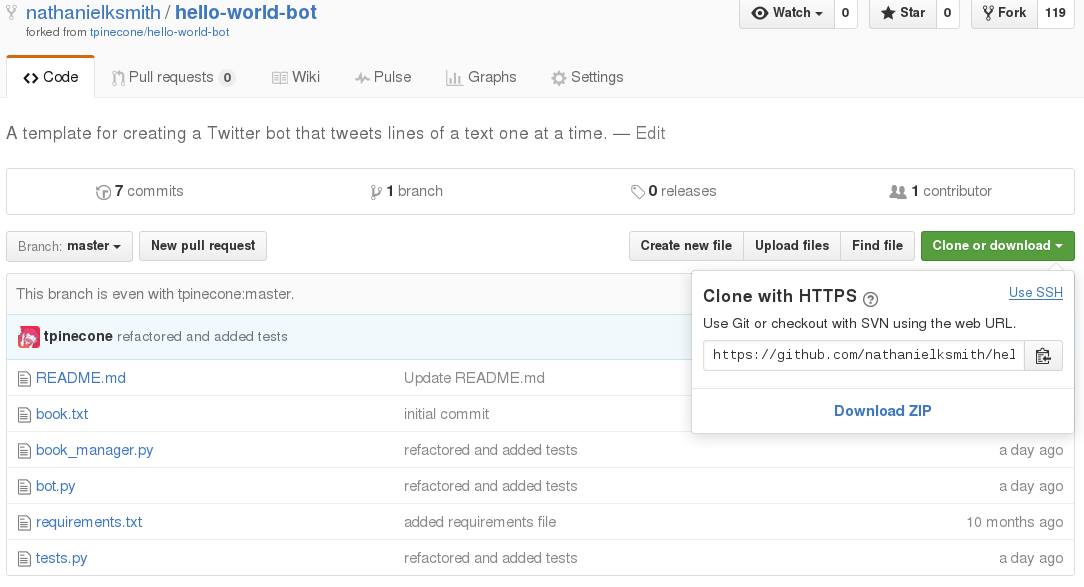
Task: Click tpinecone's avatar thumbnail
Action: (x=29, y=337)
